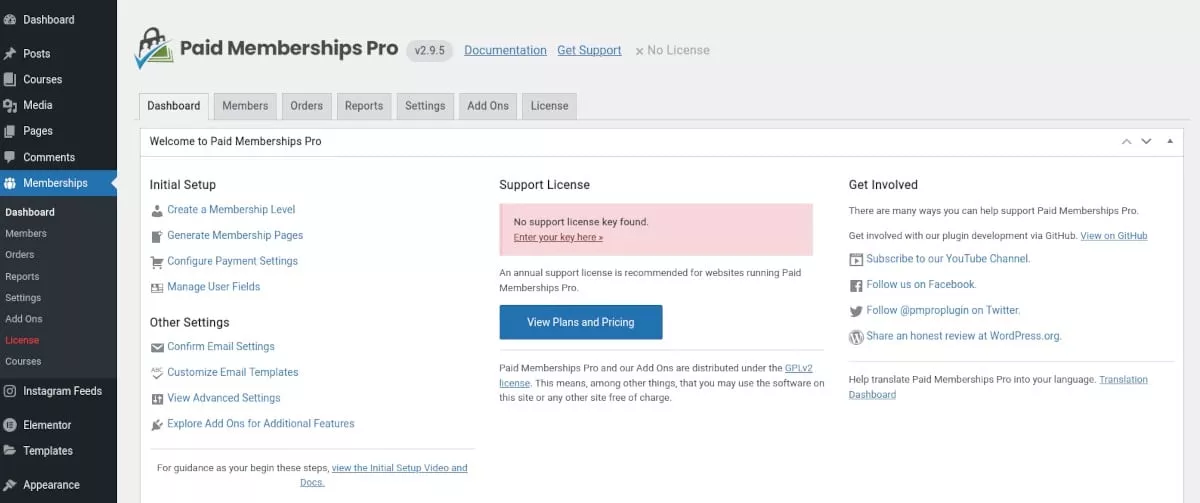Open the Get Support link
This screenshot has width=1200, height=503.
coord(589,50)
